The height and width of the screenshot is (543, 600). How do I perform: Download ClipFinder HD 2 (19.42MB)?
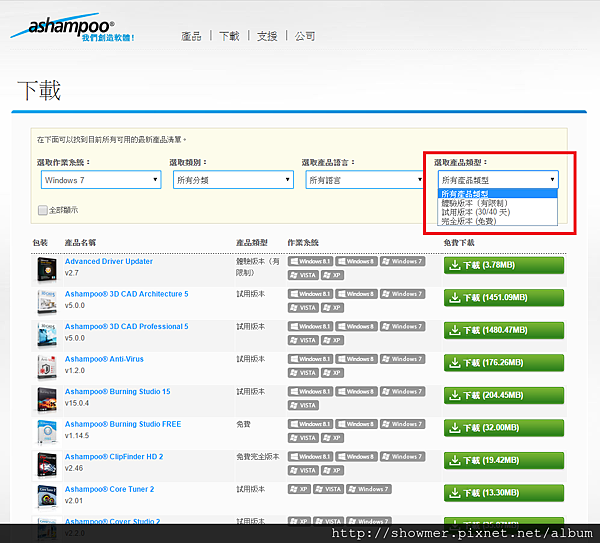(504, 460)
